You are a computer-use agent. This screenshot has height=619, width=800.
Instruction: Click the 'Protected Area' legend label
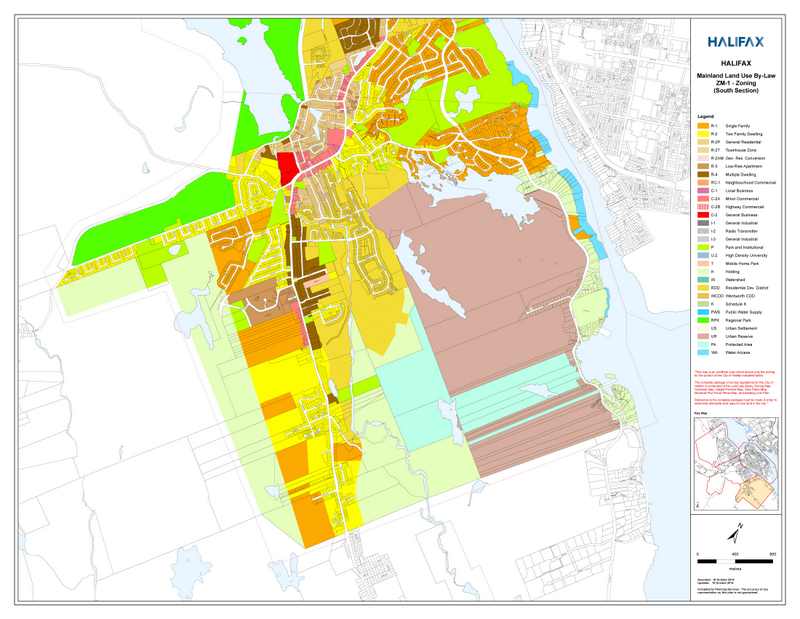click(x=739, y=344)
